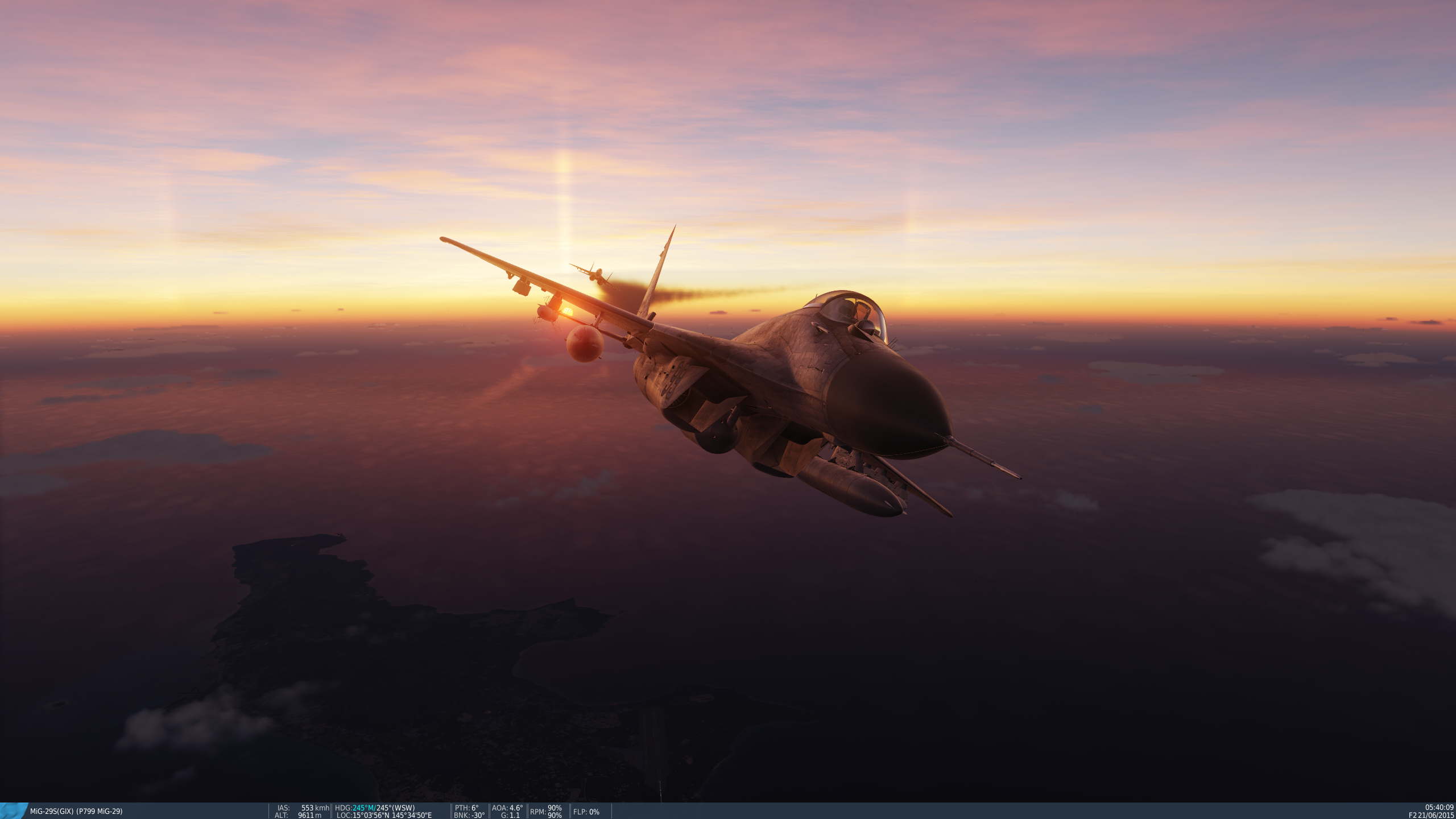
Task: Click the FLP 0% flaps readout
Action: tap(586, 812)
